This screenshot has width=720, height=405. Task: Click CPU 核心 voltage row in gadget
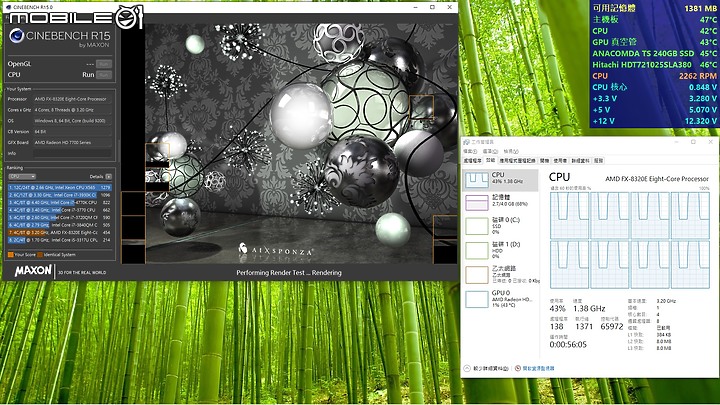pyautogui.click(x=654, y=87)
